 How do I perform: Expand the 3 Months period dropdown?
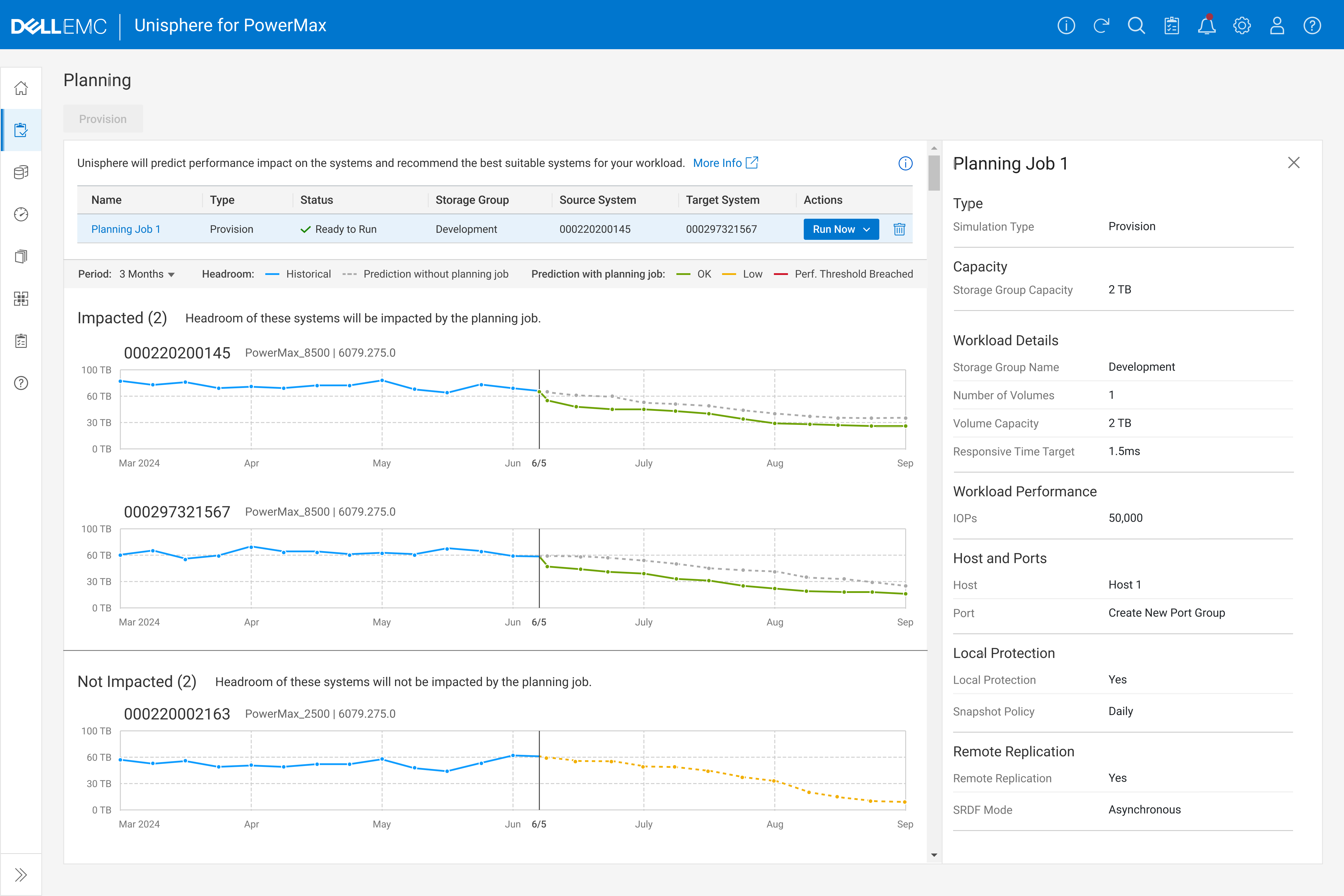click(147, 274)
